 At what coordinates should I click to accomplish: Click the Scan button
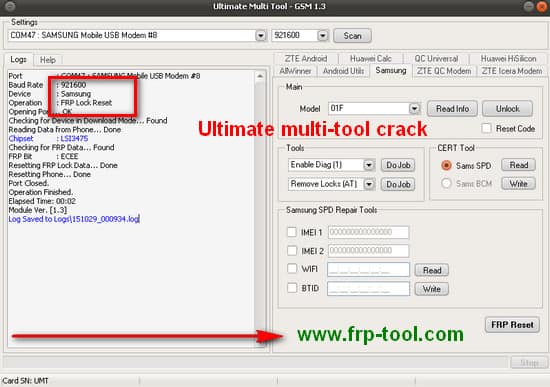click(352, 36)
